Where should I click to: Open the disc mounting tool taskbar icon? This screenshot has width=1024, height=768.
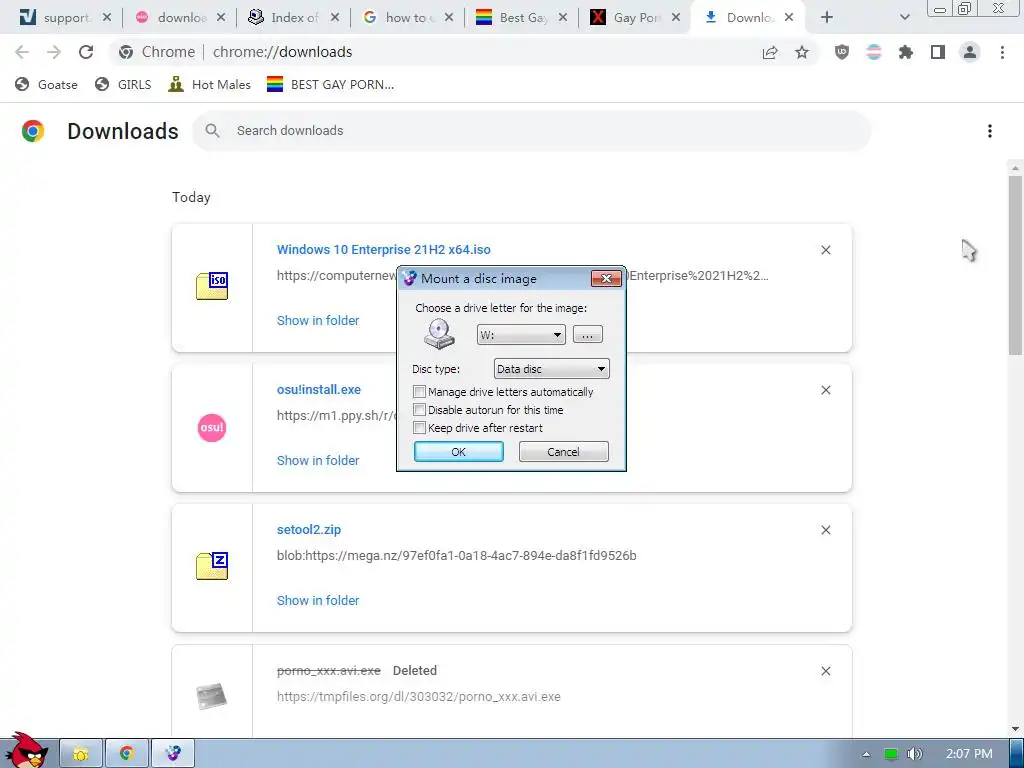point(173,754)
